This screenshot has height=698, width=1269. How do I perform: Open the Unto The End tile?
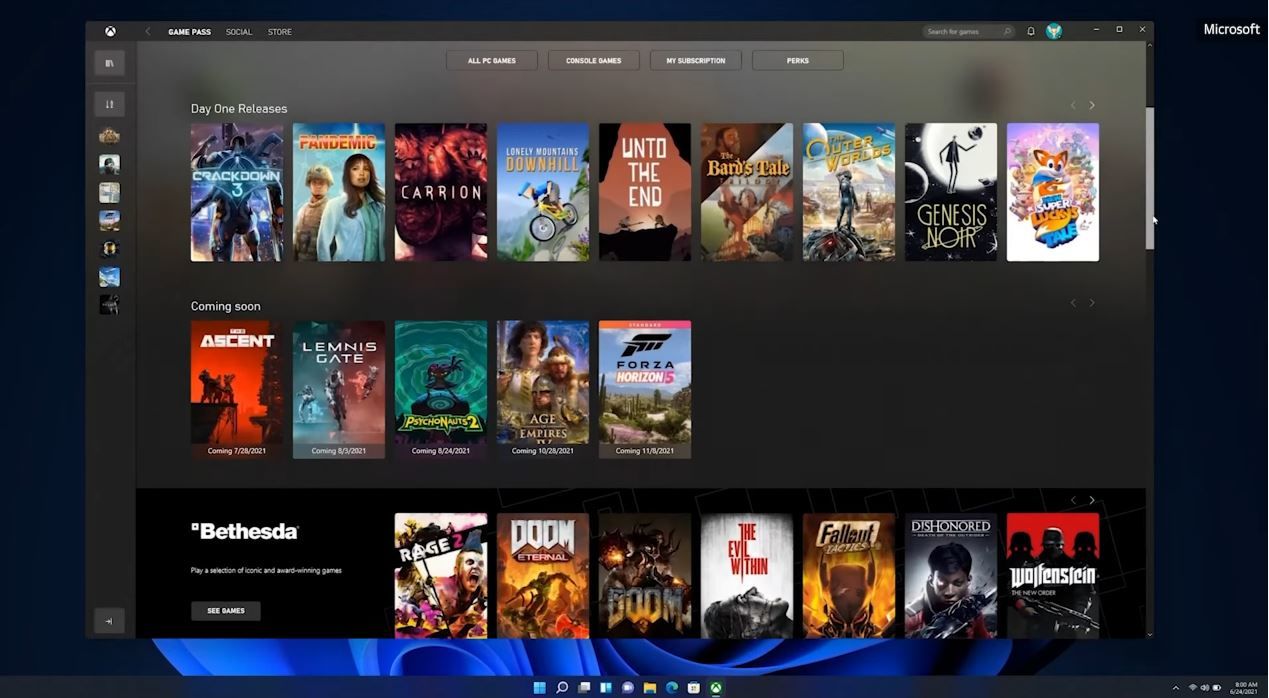pos(645,192)
